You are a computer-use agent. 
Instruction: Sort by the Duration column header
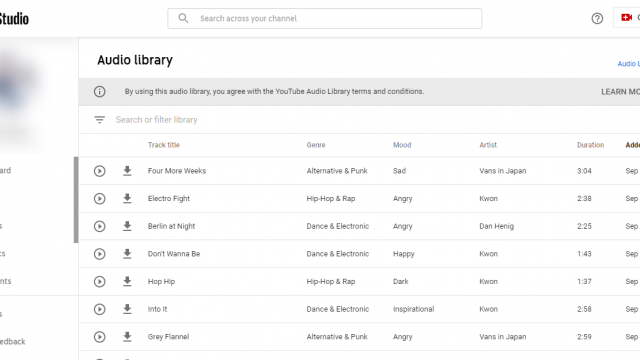point(590,145)
